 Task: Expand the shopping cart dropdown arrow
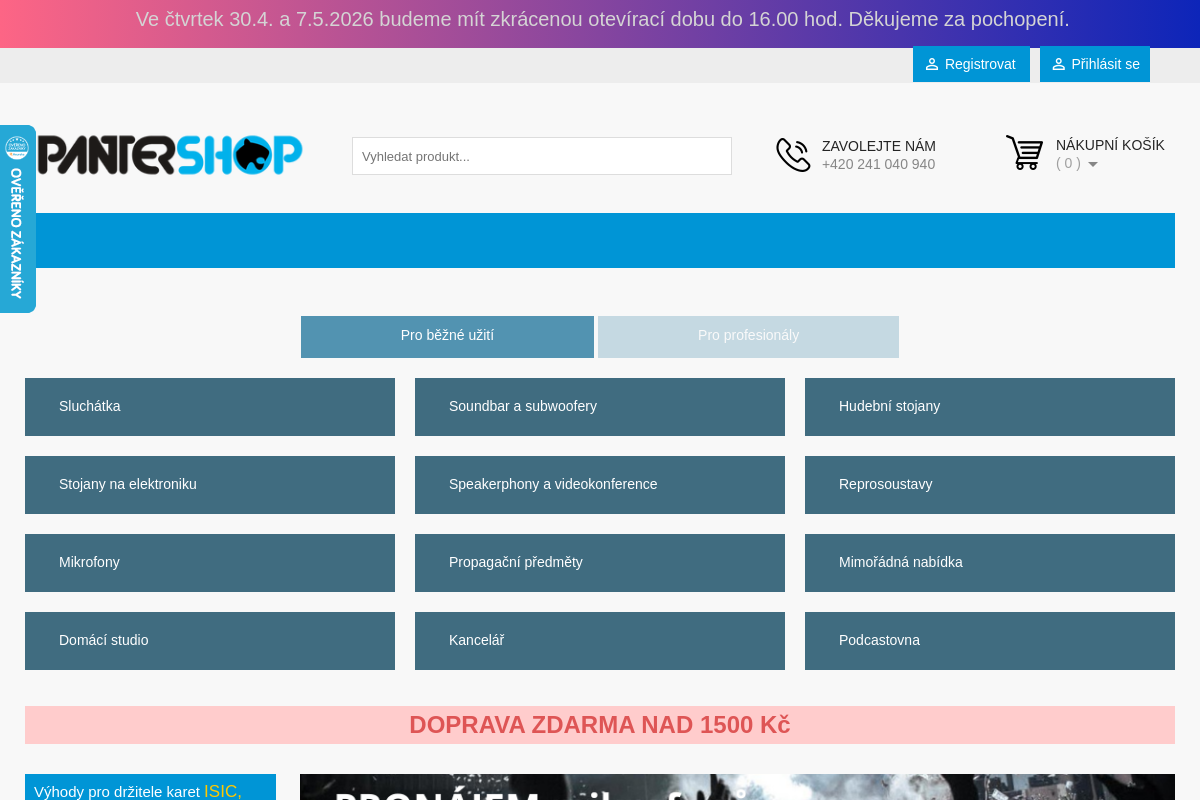[x=1093, y=164]
